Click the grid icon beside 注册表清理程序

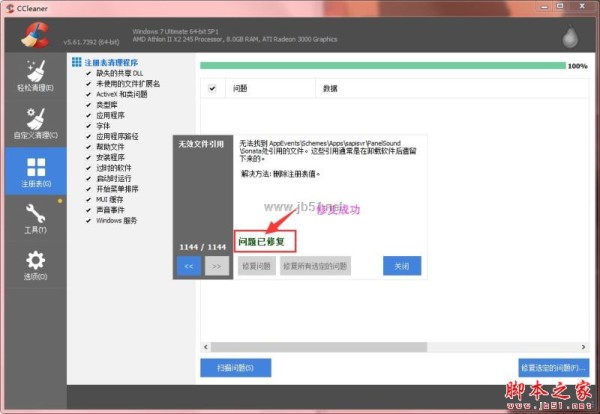pyautogui.click(x=76, y=62)
